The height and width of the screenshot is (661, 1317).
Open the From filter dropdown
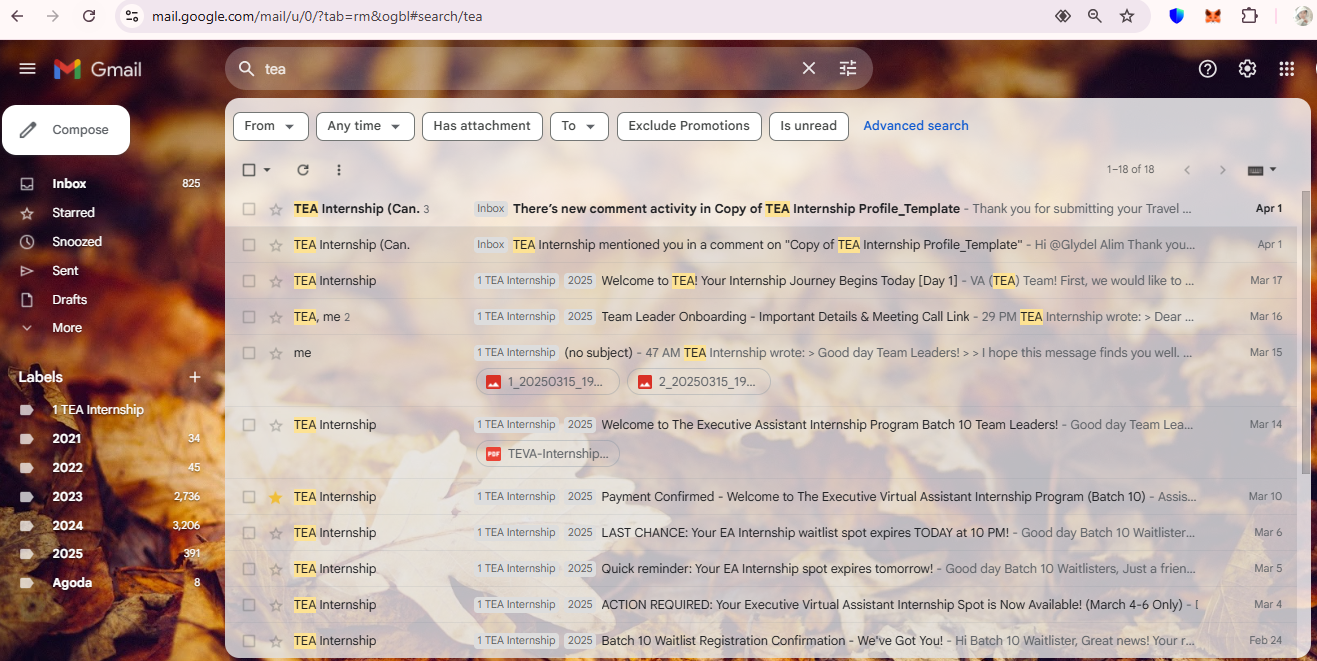point(271,126)
